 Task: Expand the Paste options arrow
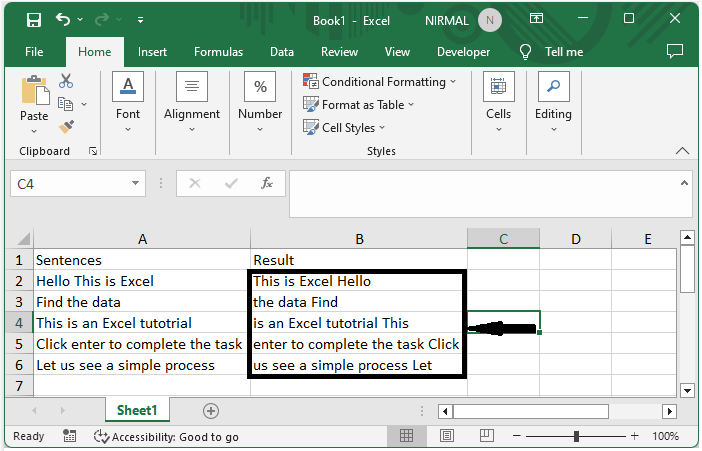pos(34,132)
